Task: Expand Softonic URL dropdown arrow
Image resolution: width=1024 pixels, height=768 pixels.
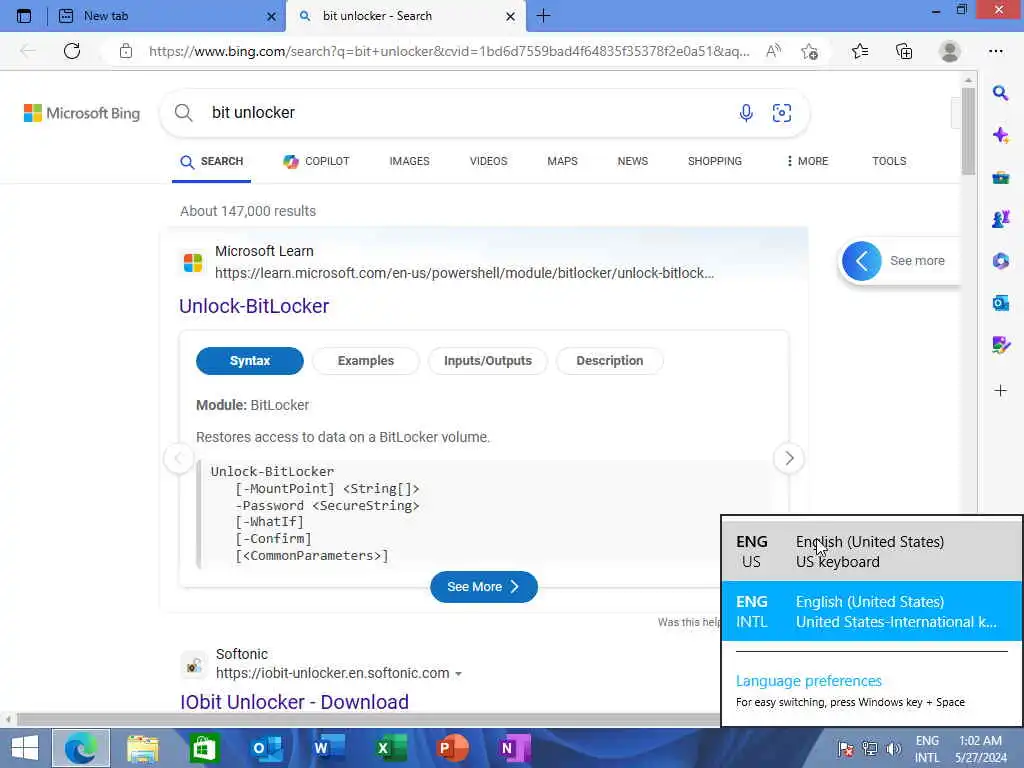Action: coord(458,674)
